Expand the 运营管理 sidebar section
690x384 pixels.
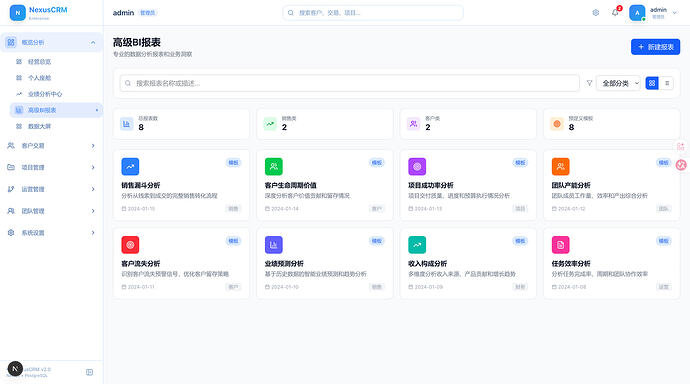coord(51,189)
